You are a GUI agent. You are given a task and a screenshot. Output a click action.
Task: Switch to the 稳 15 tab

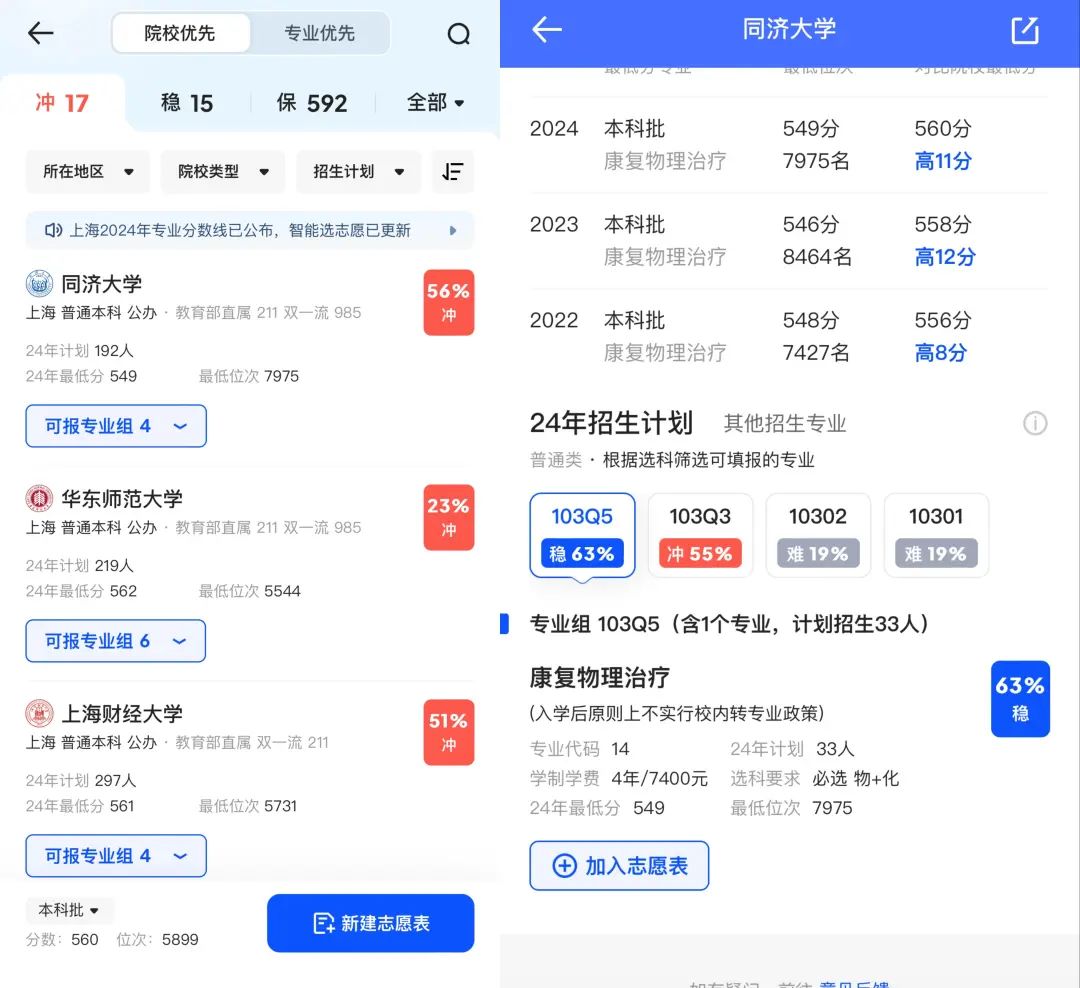click(187, 103)
